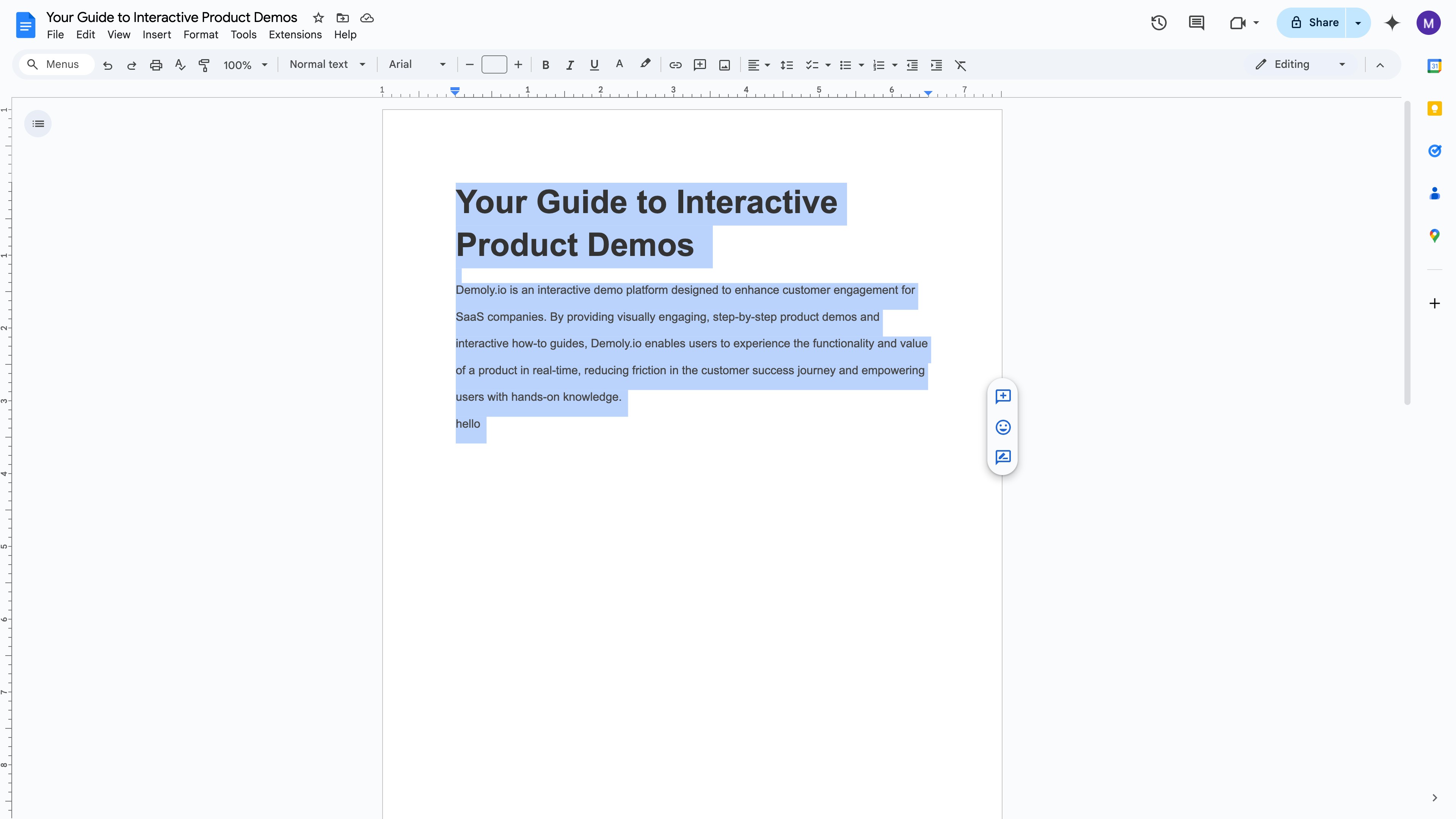Open the Extensions menu
Image resolution: width=1456 pixels, height=819 pixels.
pyautogui.click(x=295, y=35)
